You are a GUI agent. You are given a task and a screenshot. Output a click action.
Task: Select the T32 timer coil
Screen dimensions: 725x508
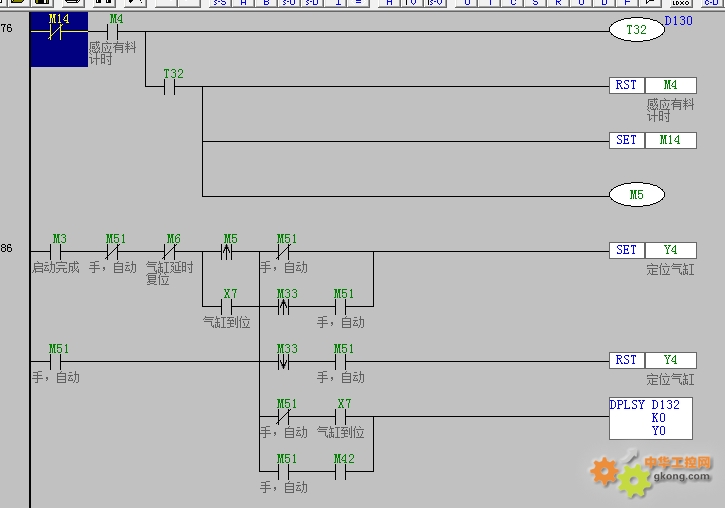click(x=637, y=30)
